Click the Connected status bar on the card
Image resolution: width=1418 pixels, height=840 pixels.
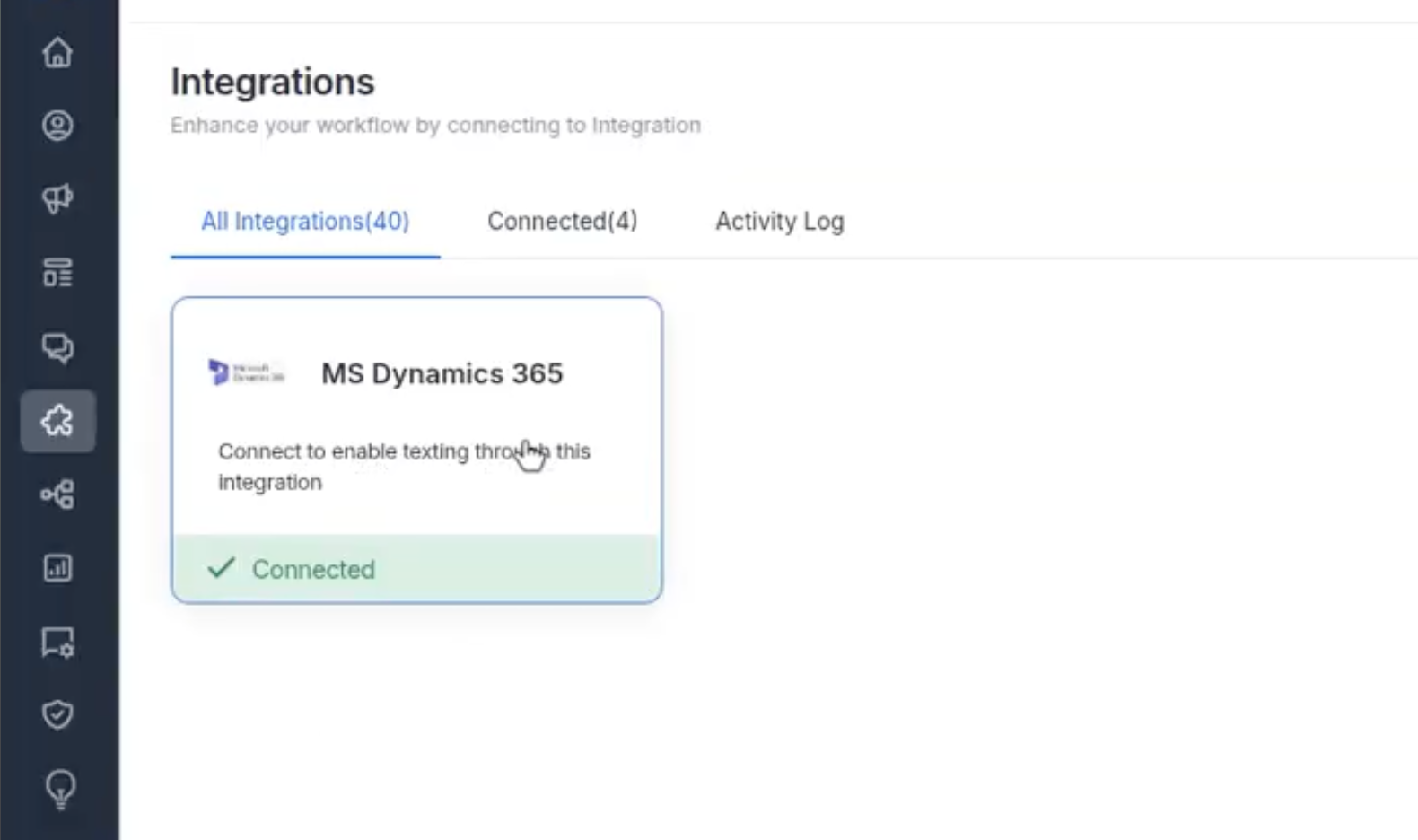tap(416, 569)
